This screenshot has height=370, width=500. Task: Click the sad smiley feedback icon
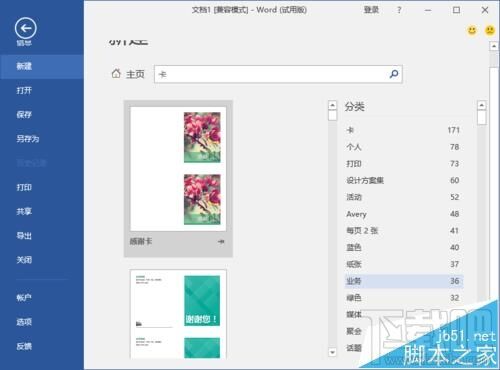tap(490, 30)
